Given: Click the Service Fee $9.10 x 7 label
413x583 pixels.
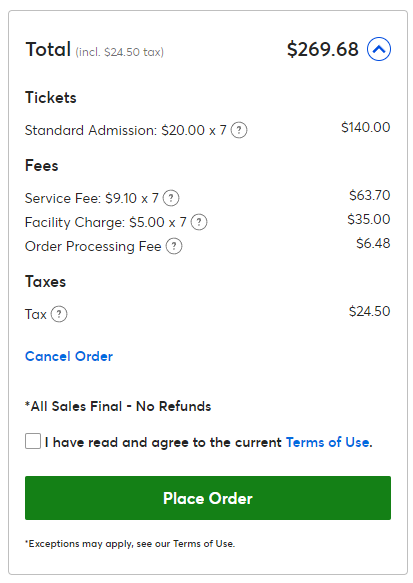Looking at the screenshot, I should [x=92, y=198].
